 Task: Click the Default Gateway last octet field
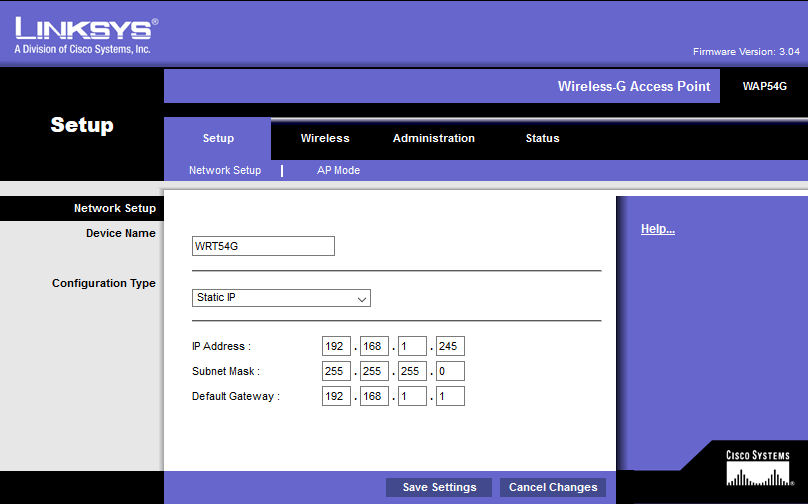(450, 396)
